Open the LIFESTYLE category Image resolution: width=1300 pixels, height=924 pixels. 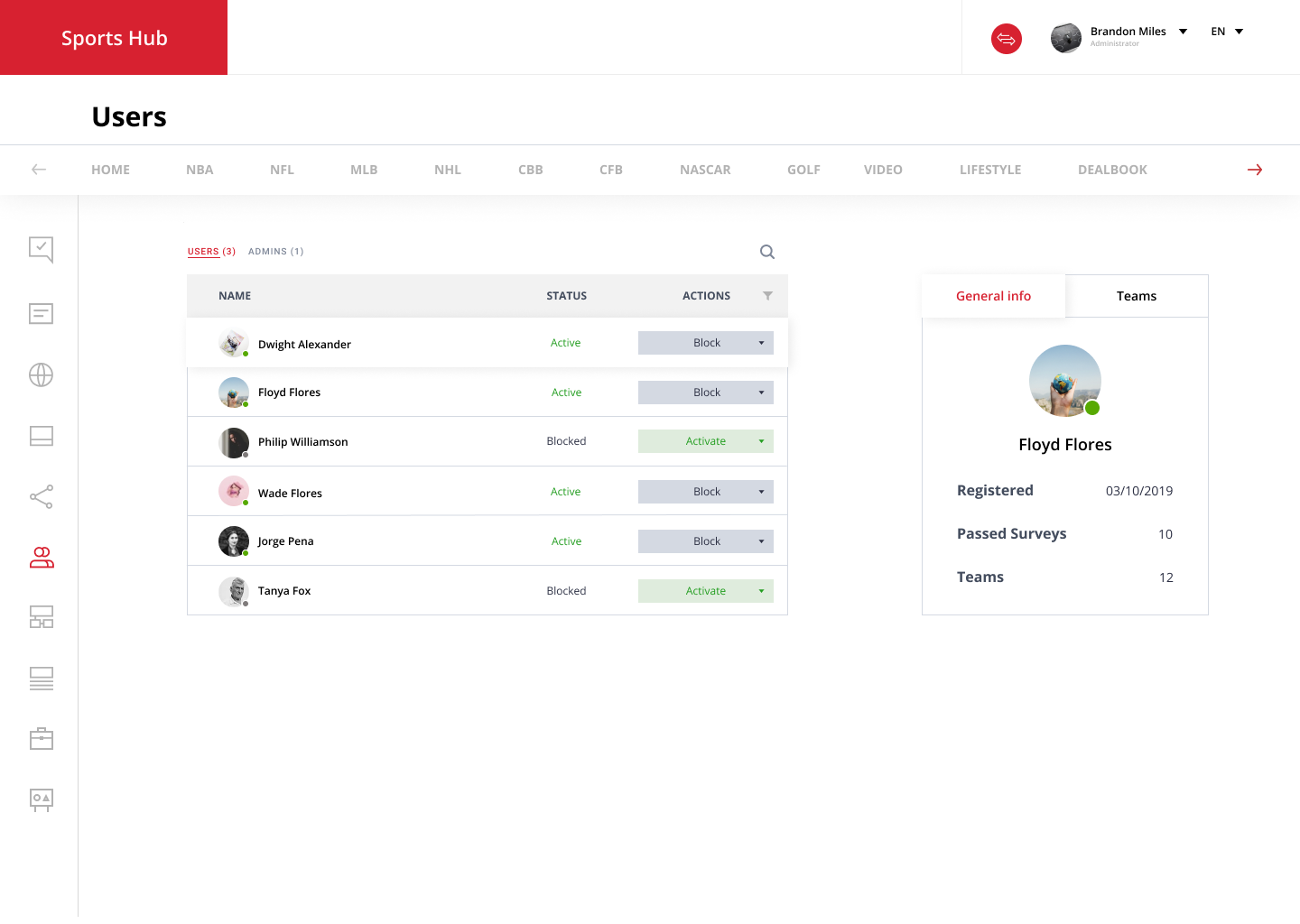pyautogui.click(x=990, y=170)
